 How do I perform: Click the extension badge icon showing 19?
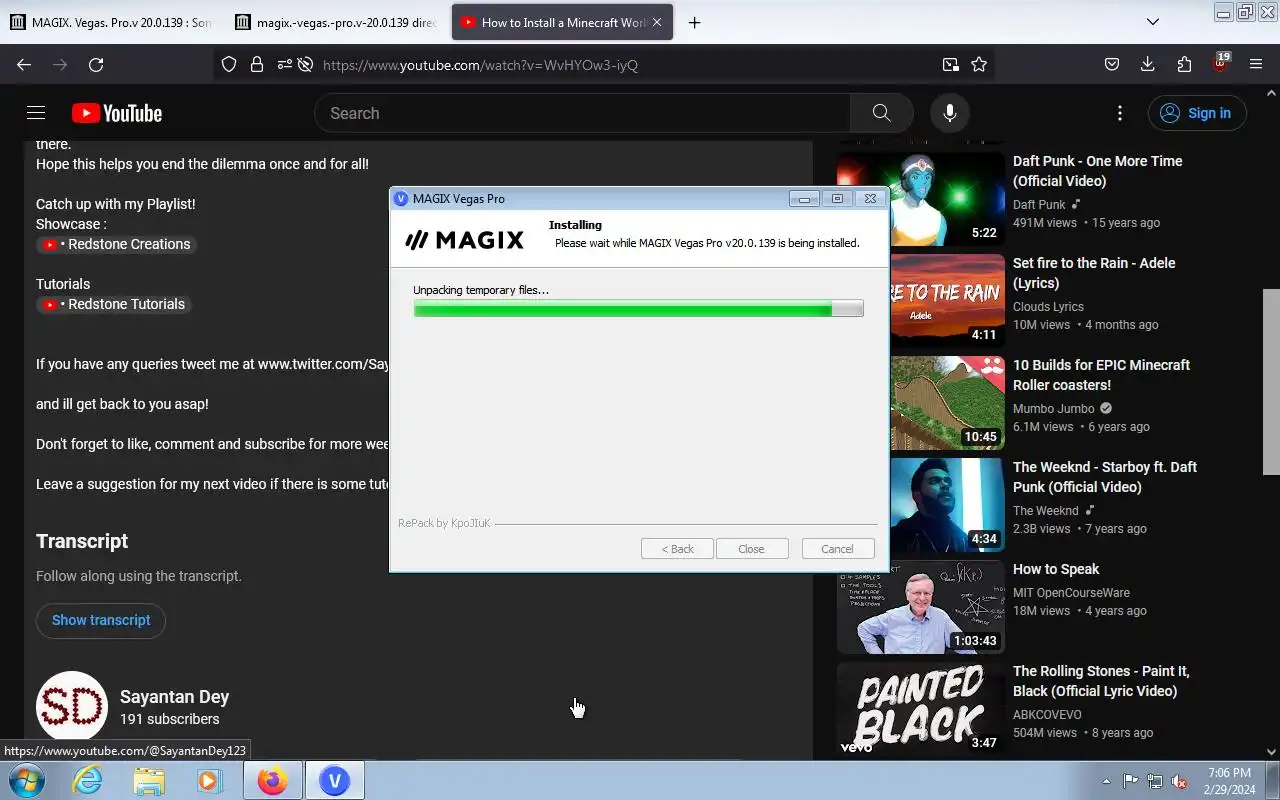coord(1220,63)
